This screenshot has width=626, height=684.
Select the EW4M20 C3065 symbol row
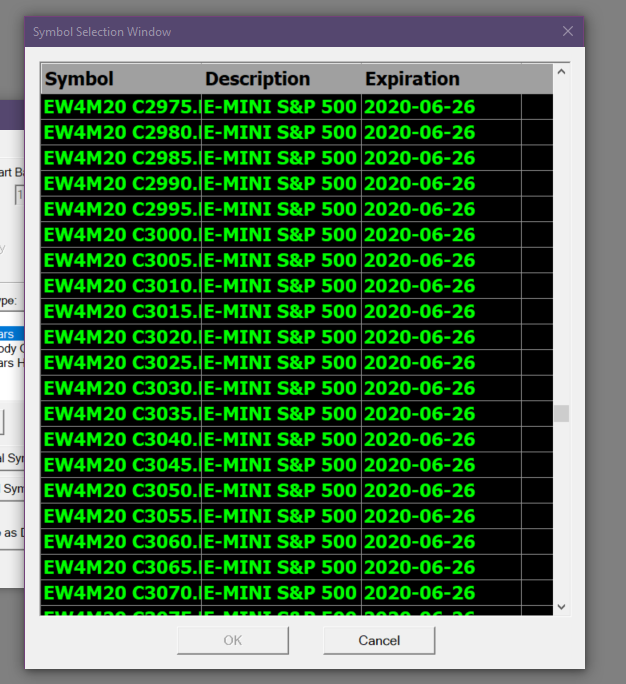point(297,567)
